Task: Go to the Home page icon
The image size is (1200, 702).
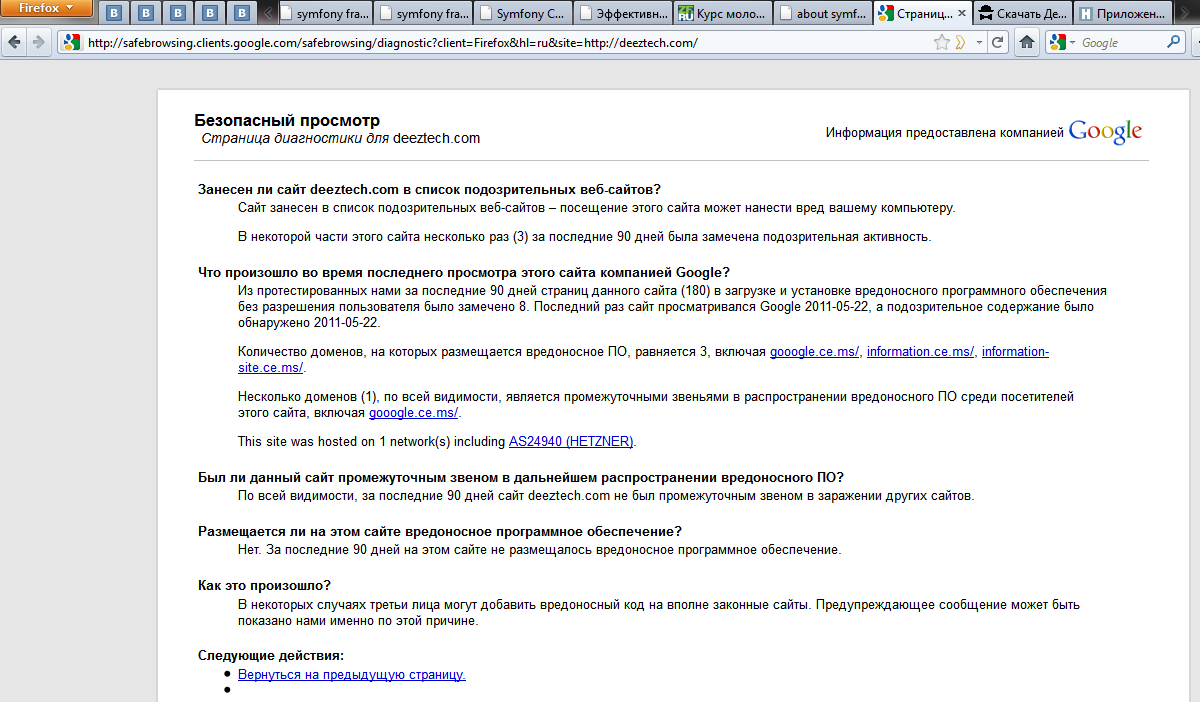Action: (x=1026, y=42)
